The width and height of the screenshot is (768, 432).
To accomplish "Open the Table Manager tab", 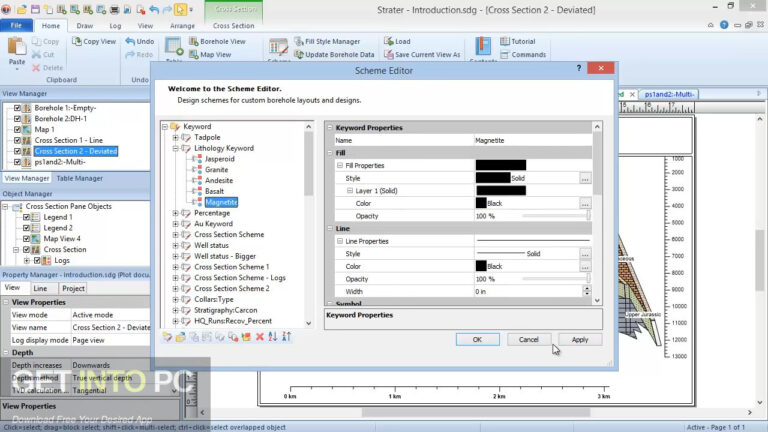I will tap(79, 178).
